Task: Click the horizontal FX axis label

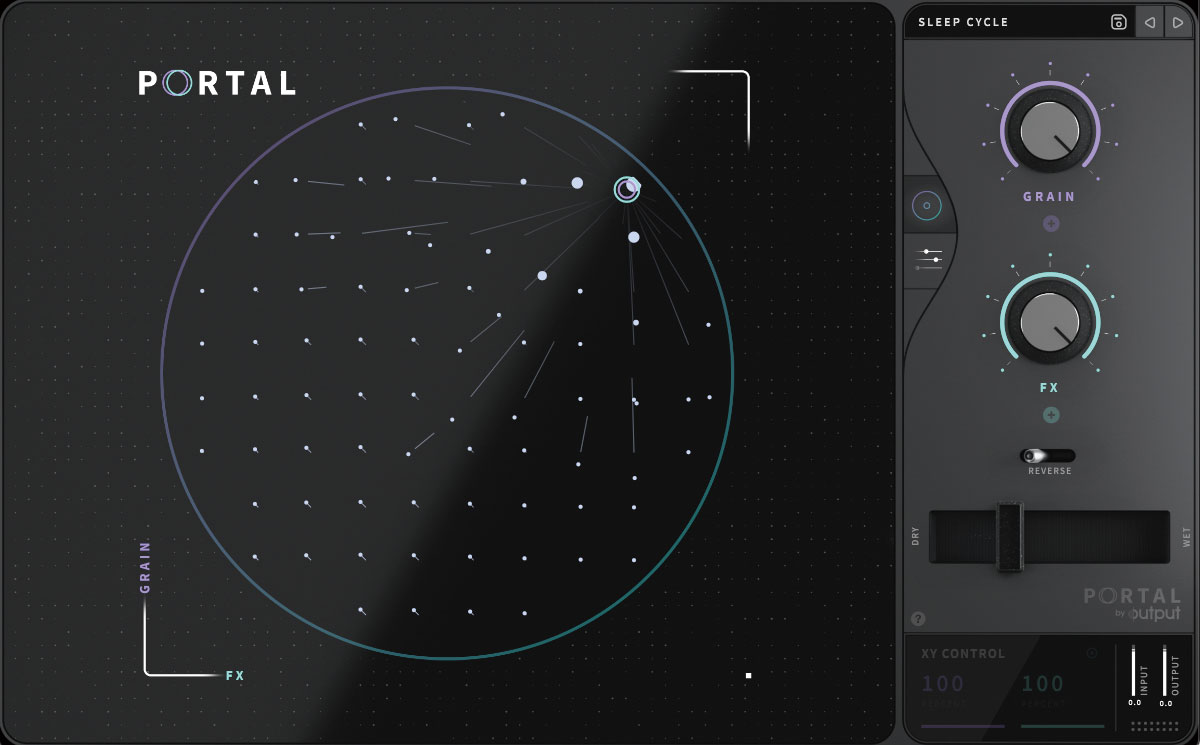Action: pos(235,676)
